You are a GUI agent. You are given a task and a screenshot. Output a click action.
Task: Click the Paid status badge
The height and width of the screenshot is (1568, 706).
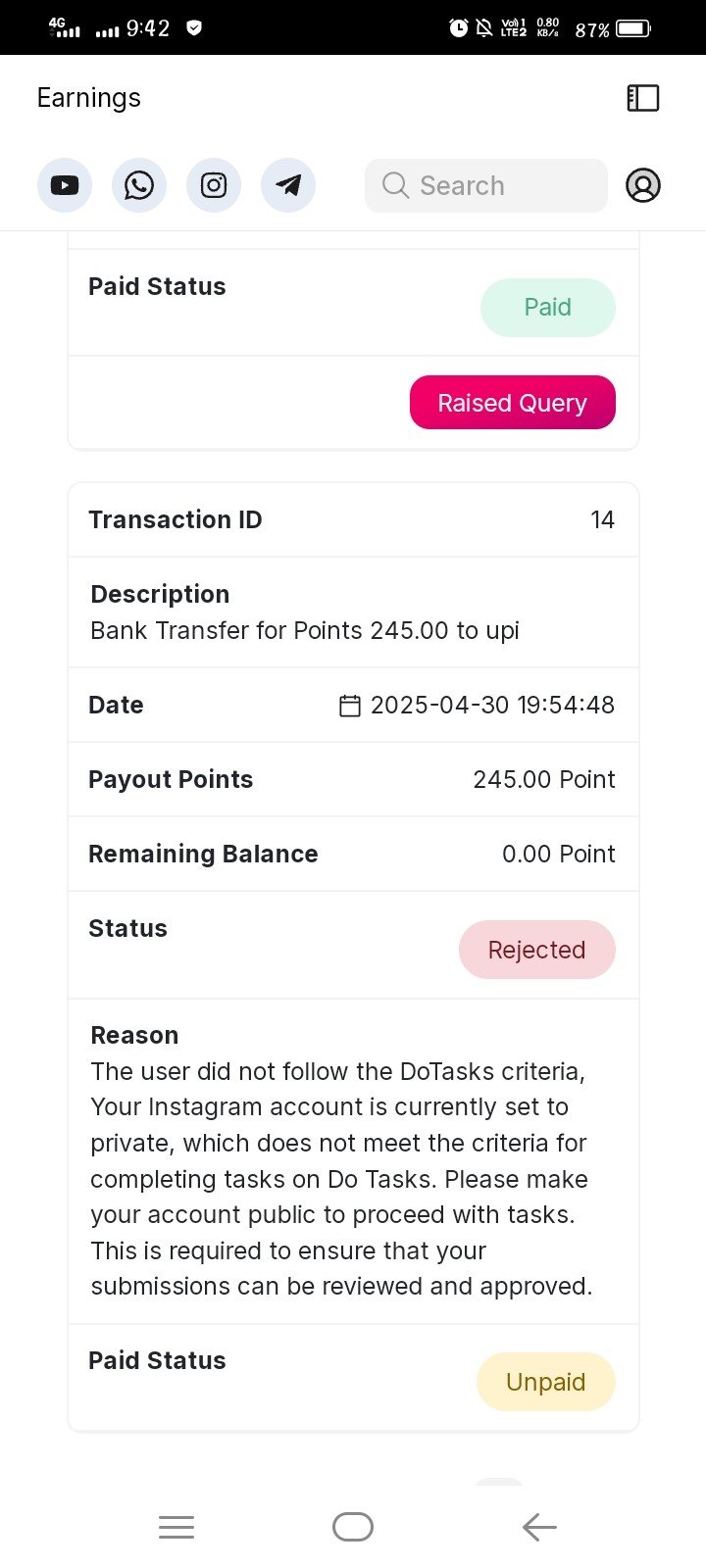click(x=548, y=308)
